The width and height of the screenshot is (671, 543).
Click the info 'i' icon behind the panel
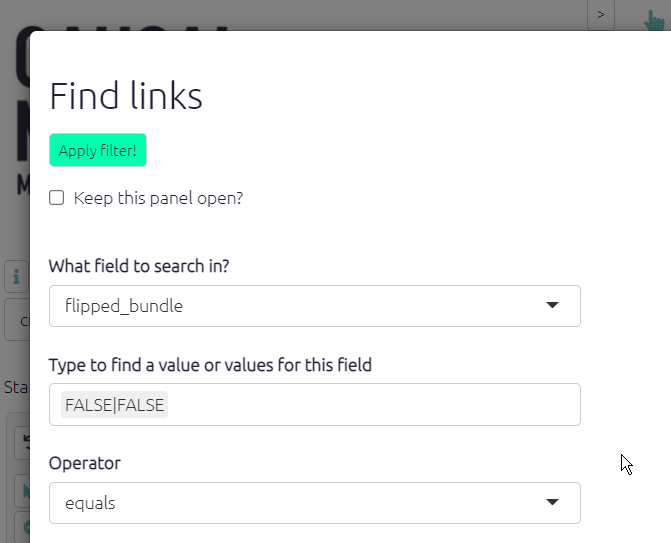pyautogui.click(x=16, y=277)
